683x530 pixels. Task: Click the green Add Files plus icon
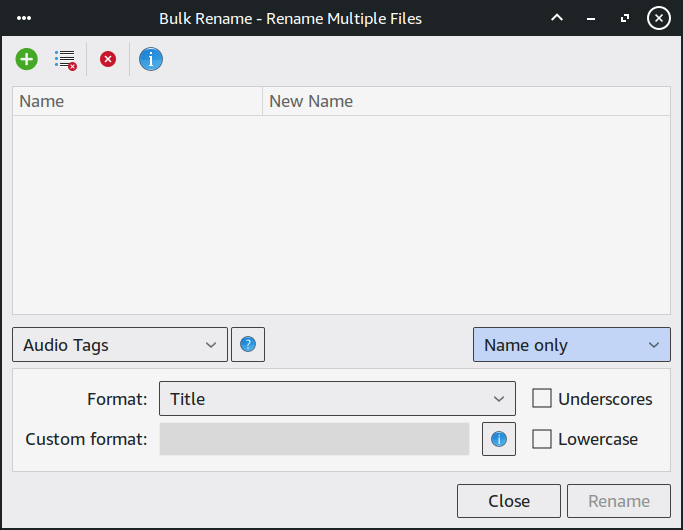pos(27,59)
